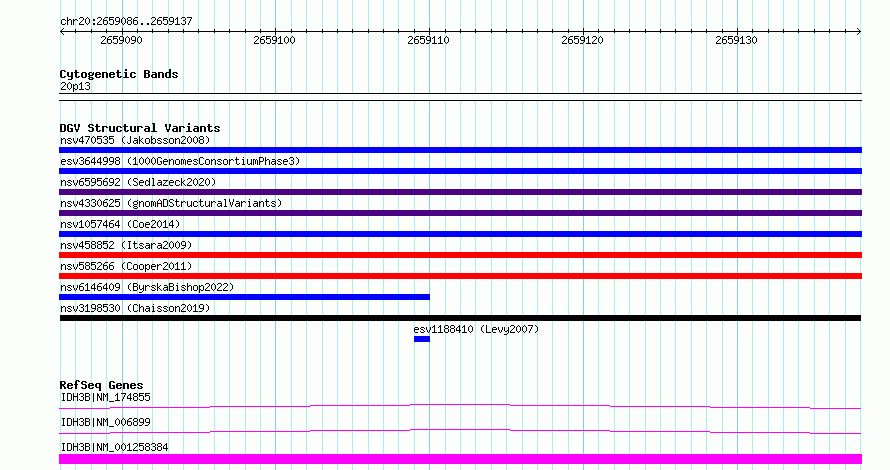
Task: Open the nsv6146409 (ByrskaBishop2022) short blue bar
Action: point(245,297)
